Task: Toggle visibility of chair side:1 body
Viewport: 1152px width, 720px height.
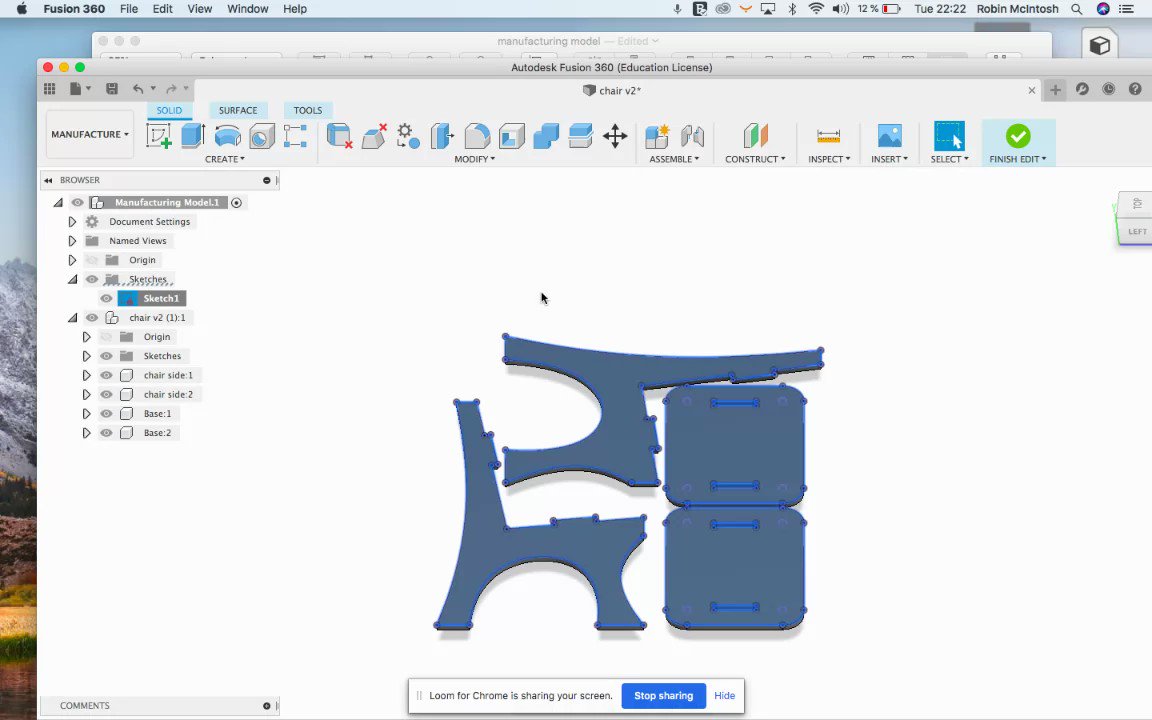Action: pos(107,375)
